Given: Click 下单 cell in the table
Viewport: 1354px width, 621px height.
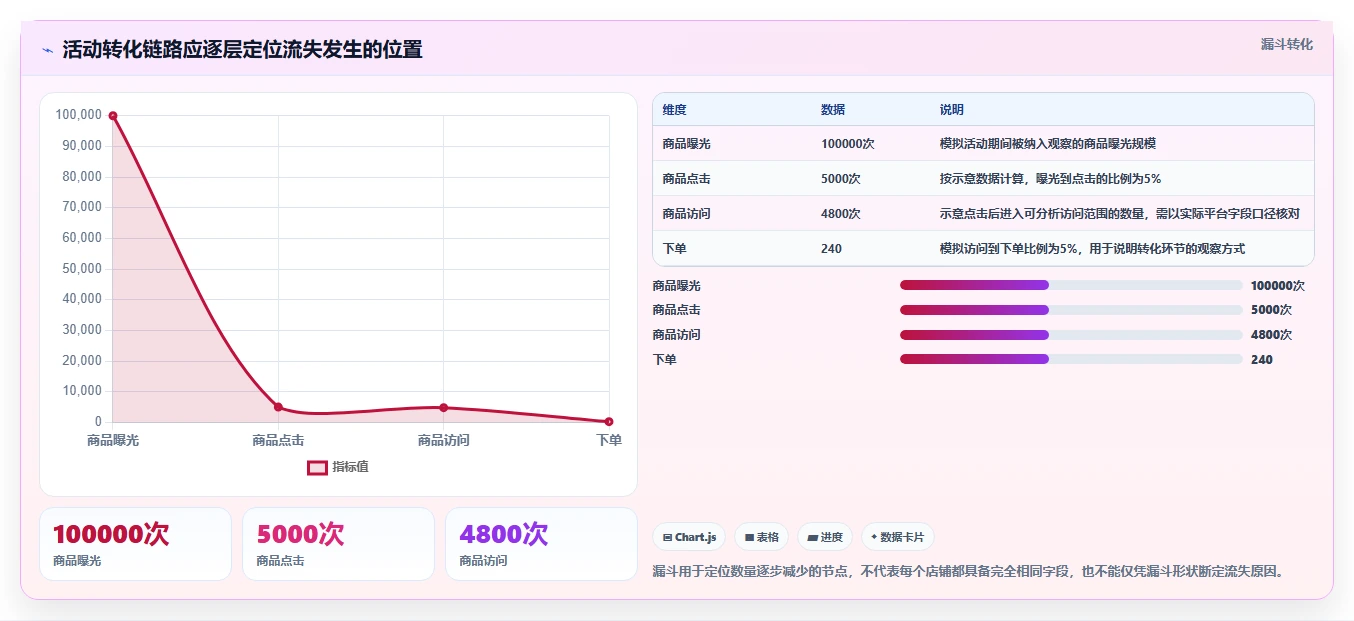Looking at the screenshot, I should 674,249.
